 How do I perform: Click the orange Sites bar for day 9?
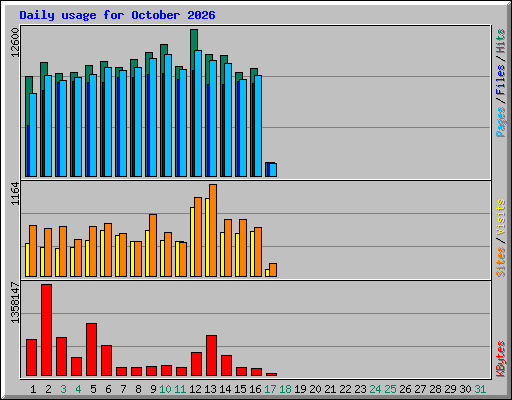pyautogui.click(x=153, y=245)
